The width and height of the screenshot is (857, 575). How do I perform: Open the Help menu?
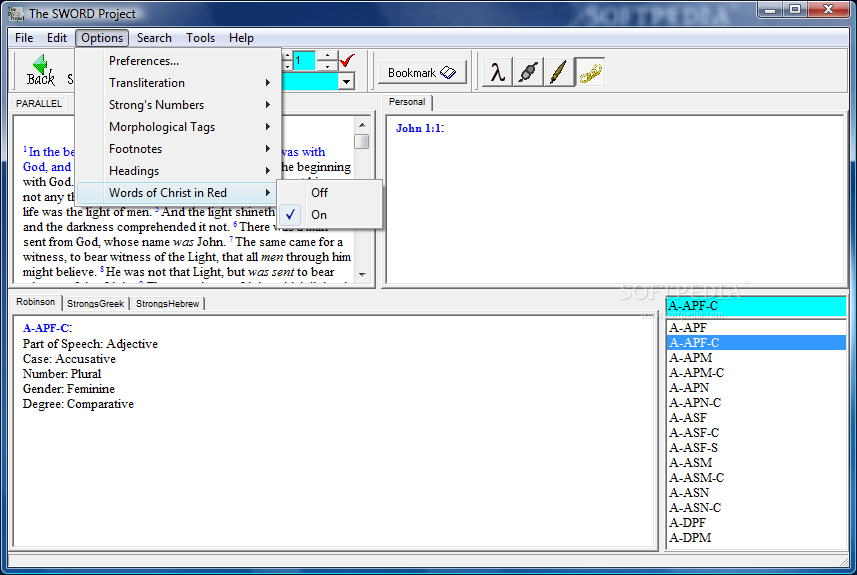pyautogui.click(x=241, y=38)
